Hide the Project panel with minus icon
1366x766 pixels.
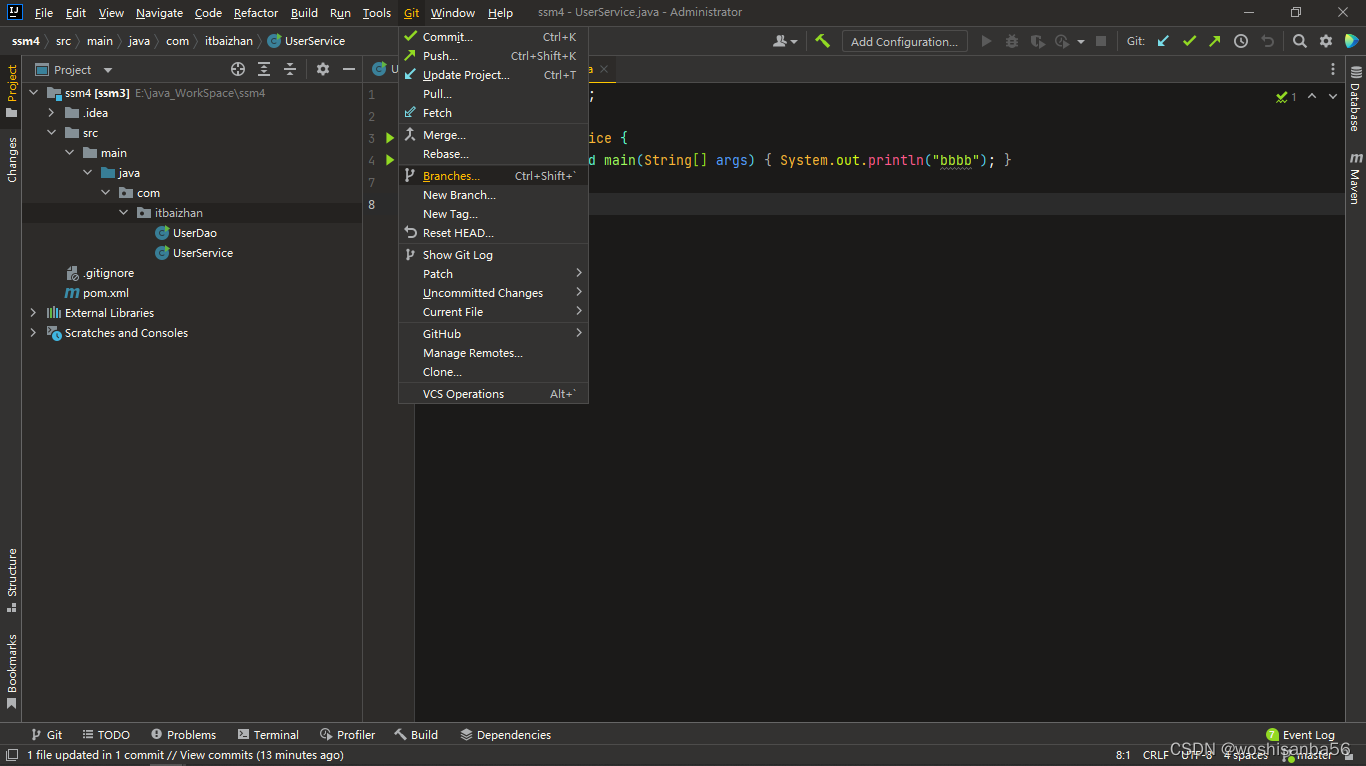tap(349, 69)
